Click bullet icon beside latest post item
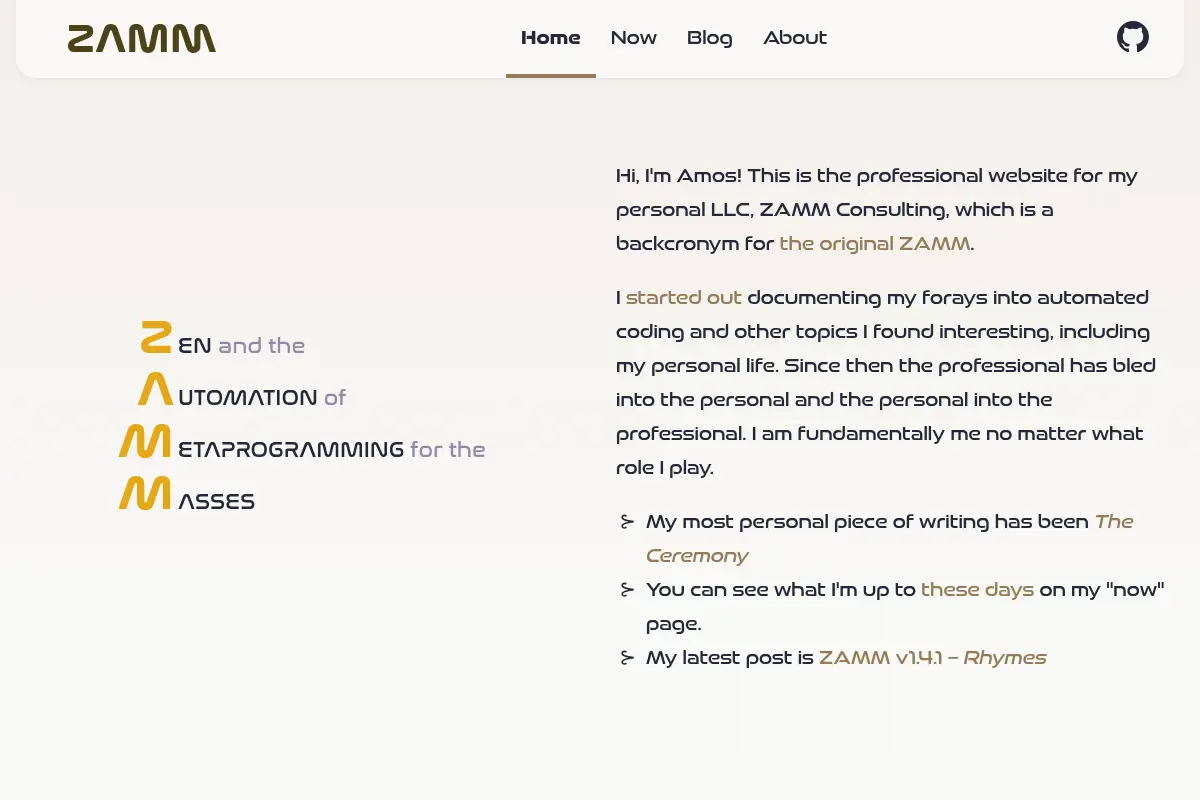The image size is (1200, 800). 627,658
